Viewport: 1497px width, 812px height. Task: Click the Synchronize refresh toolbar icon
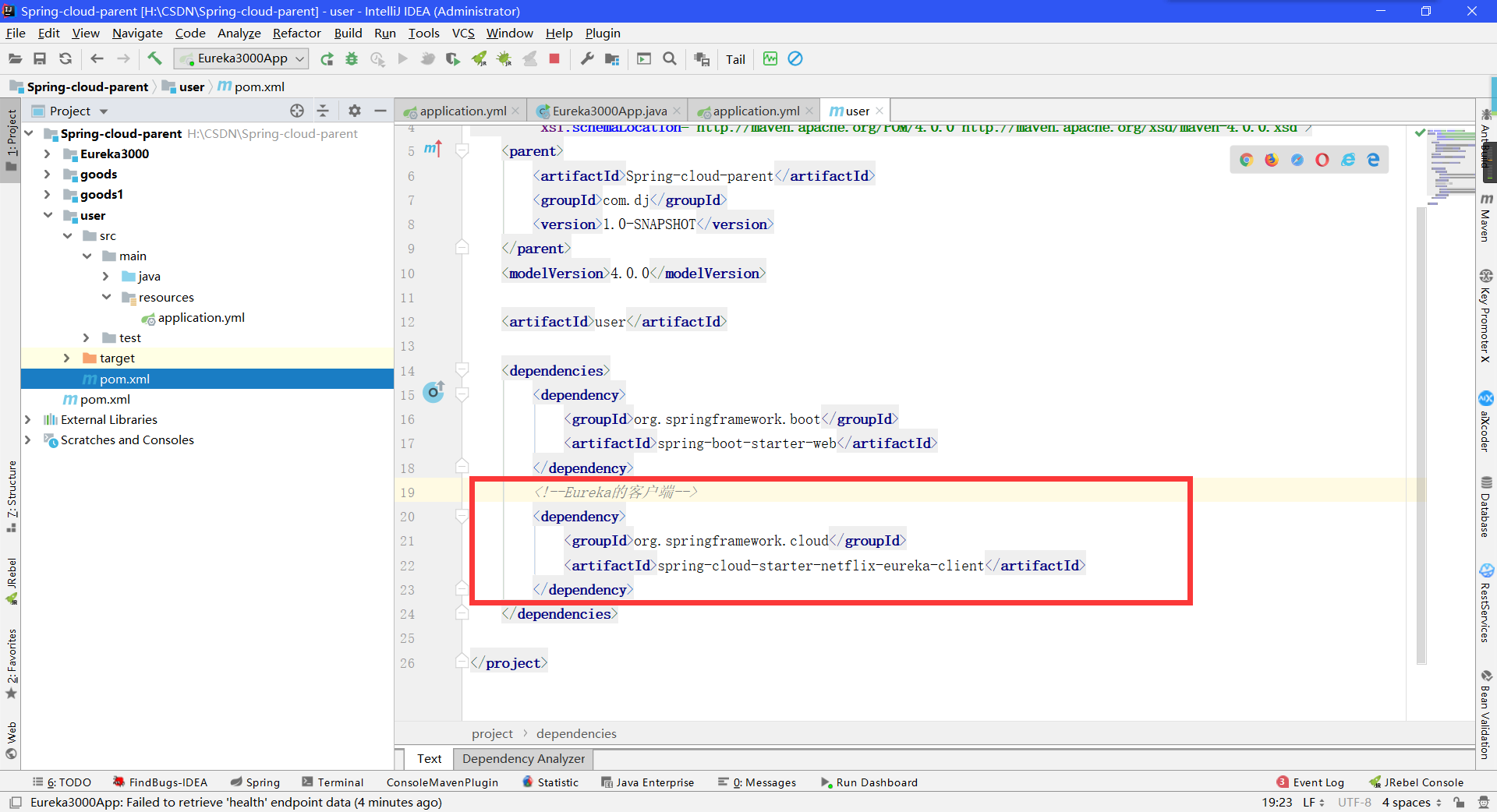65,58
